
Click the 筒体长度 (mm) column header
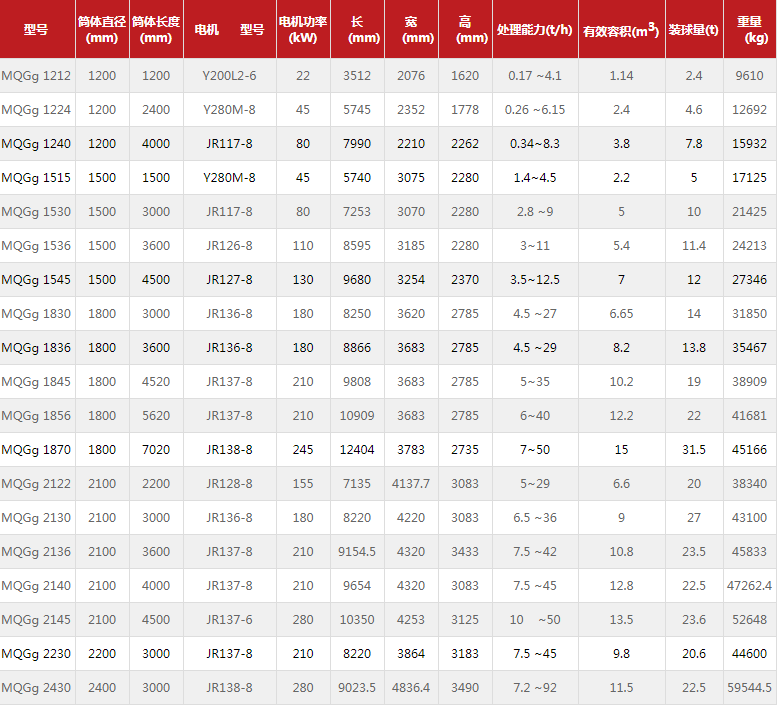[156, 29]
